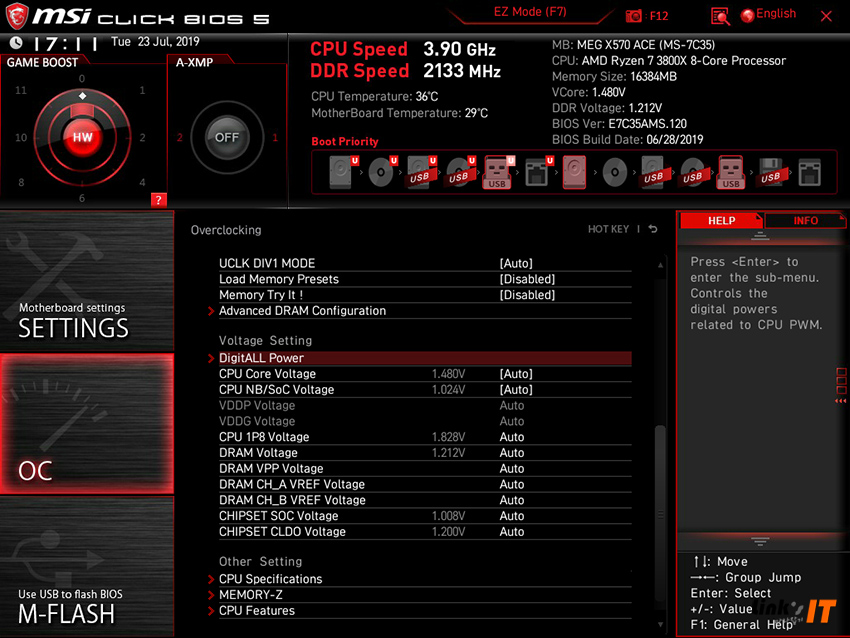Image resolution: width=850 pixels, height=638 pixels.
Task: Edit the CPU 1P8 Voltage Auto field
Action: coord(512,437)
